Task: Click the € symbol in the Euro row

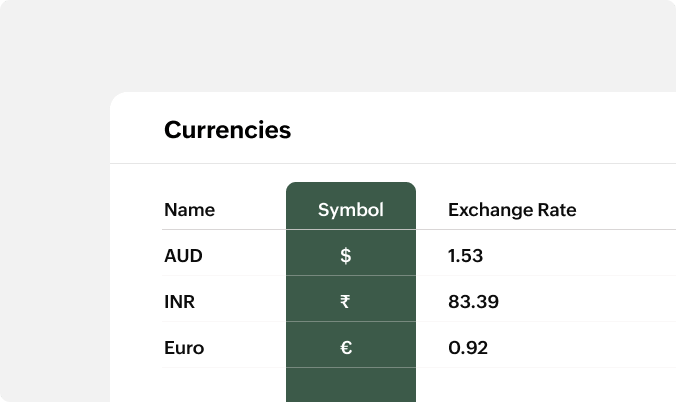Action: (346, 348)
